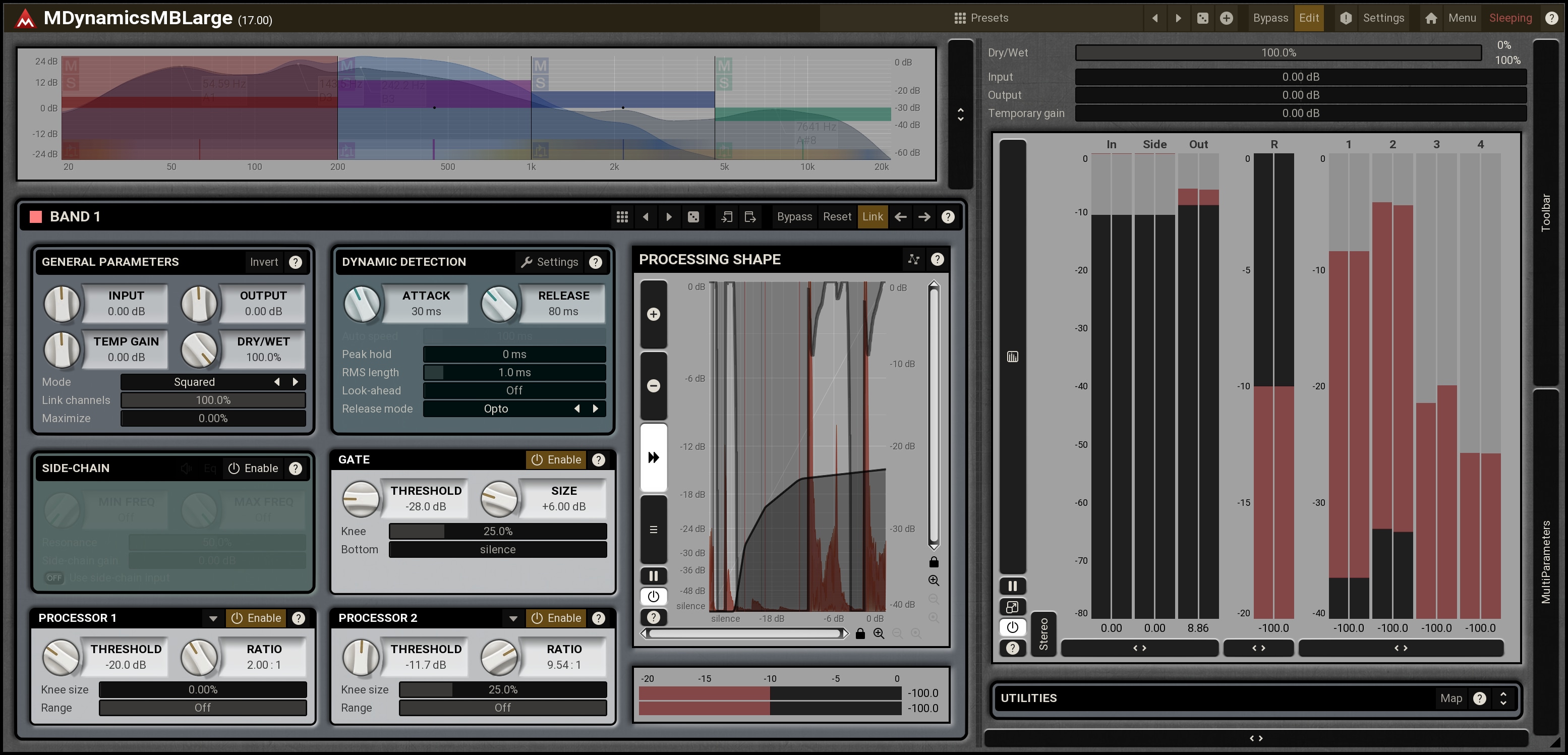Click the zoom-in plus button in Processing Shape
Screen dimensions: 1568x755
point(653,314)
